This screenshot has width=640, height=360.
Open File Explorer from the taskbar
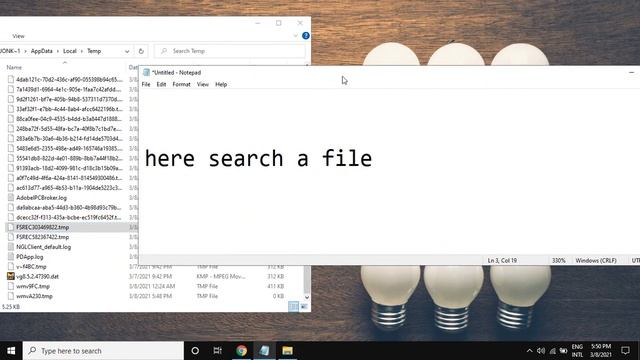[x=287, y=351]
